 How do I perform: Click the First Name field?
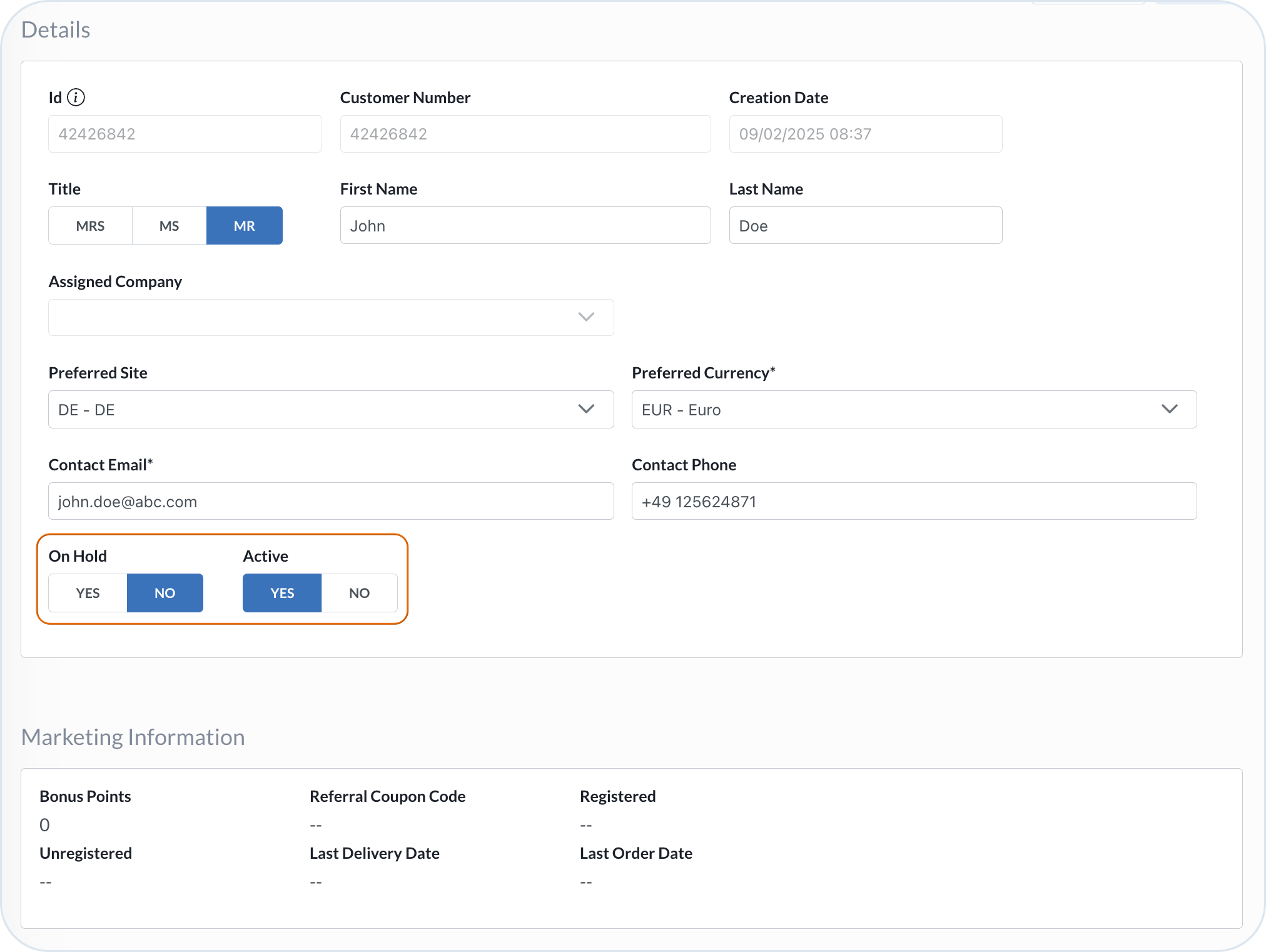(x=525, y=226)
